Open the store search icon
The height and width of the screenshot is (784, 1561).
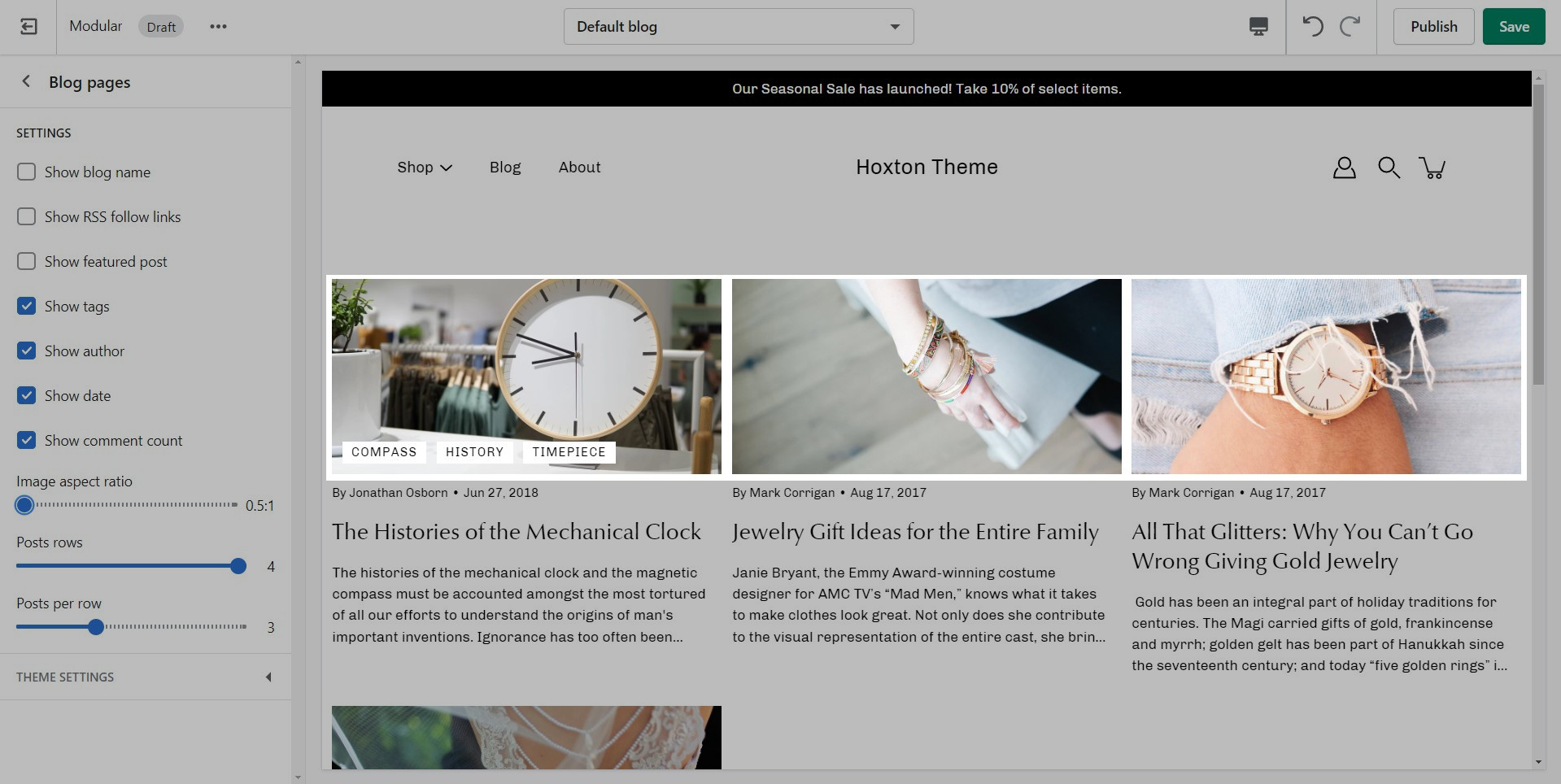coord(1389,168)
